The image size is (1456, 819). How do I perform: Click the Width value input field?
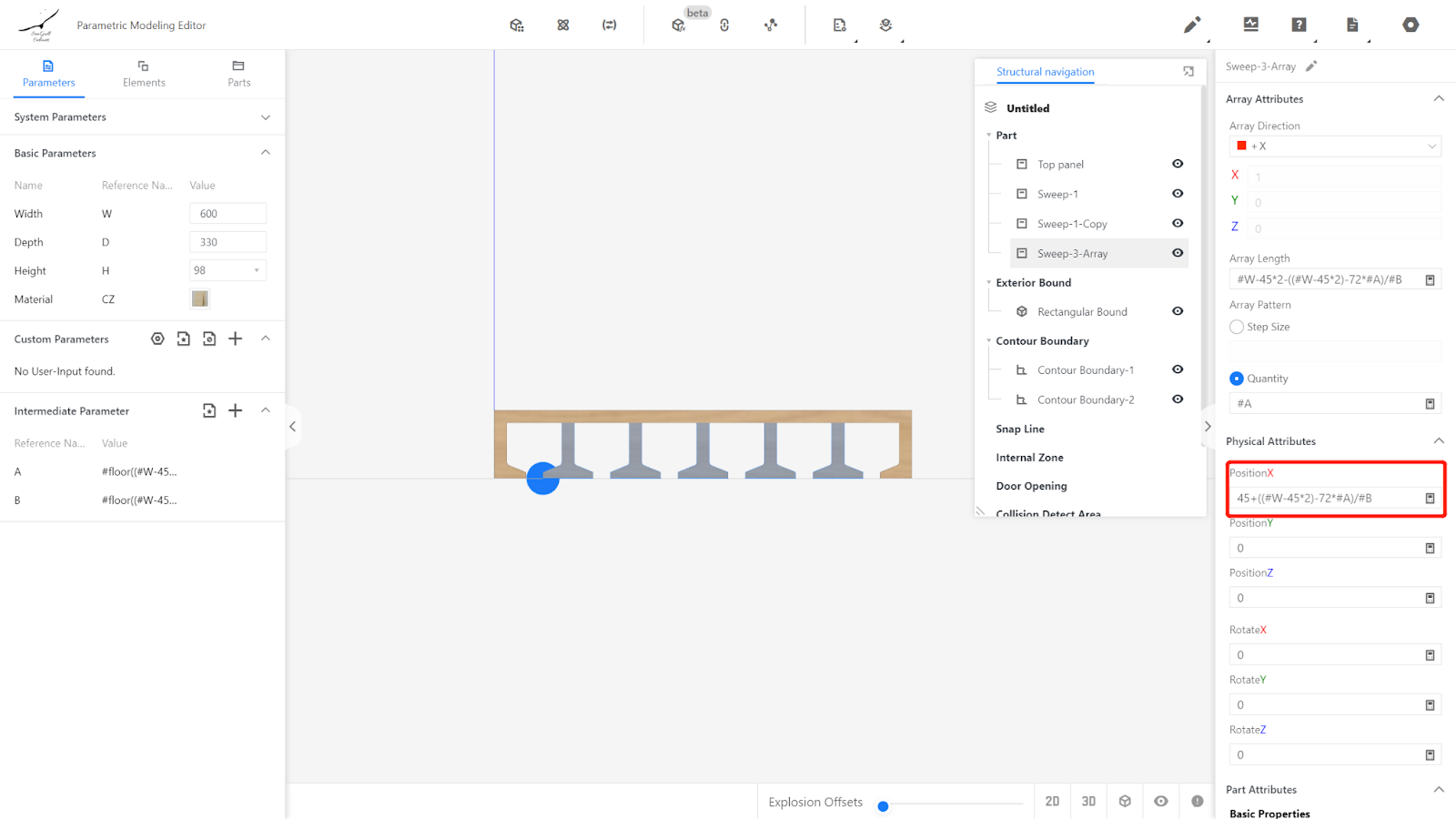[227, 214]
